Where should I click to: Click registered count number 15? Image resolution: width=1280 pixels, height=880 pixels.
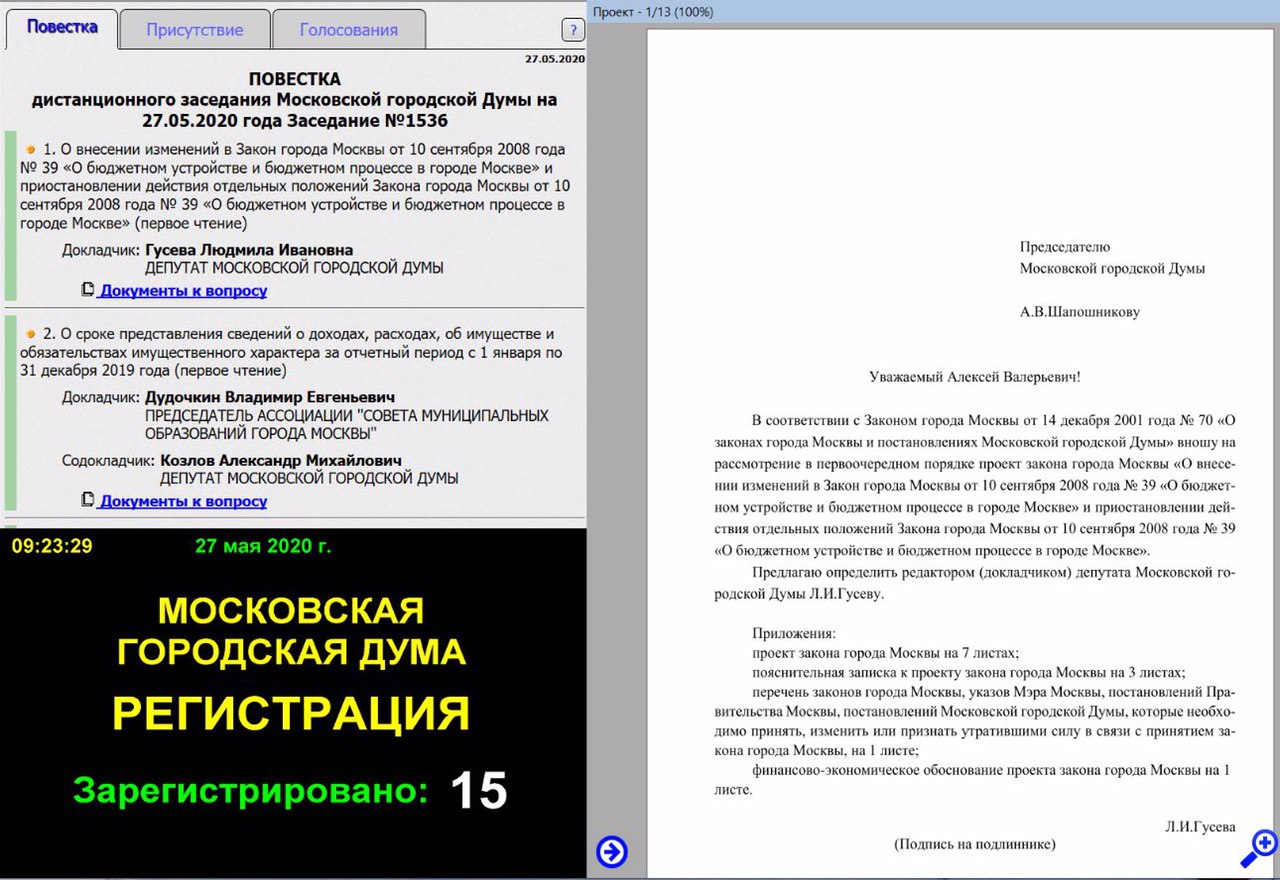point(479,790)
